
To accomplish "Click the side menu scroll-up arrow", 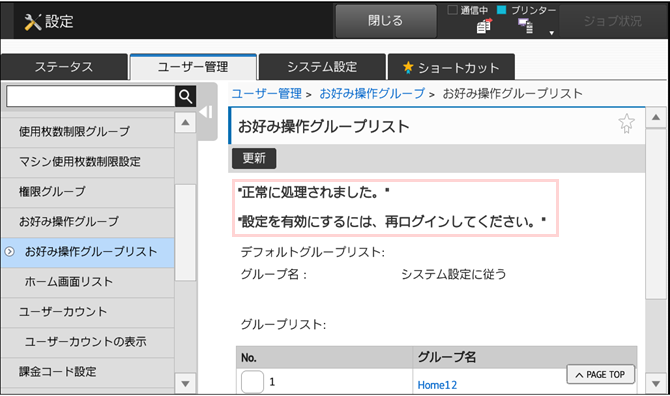I will [x=185, y=123].
